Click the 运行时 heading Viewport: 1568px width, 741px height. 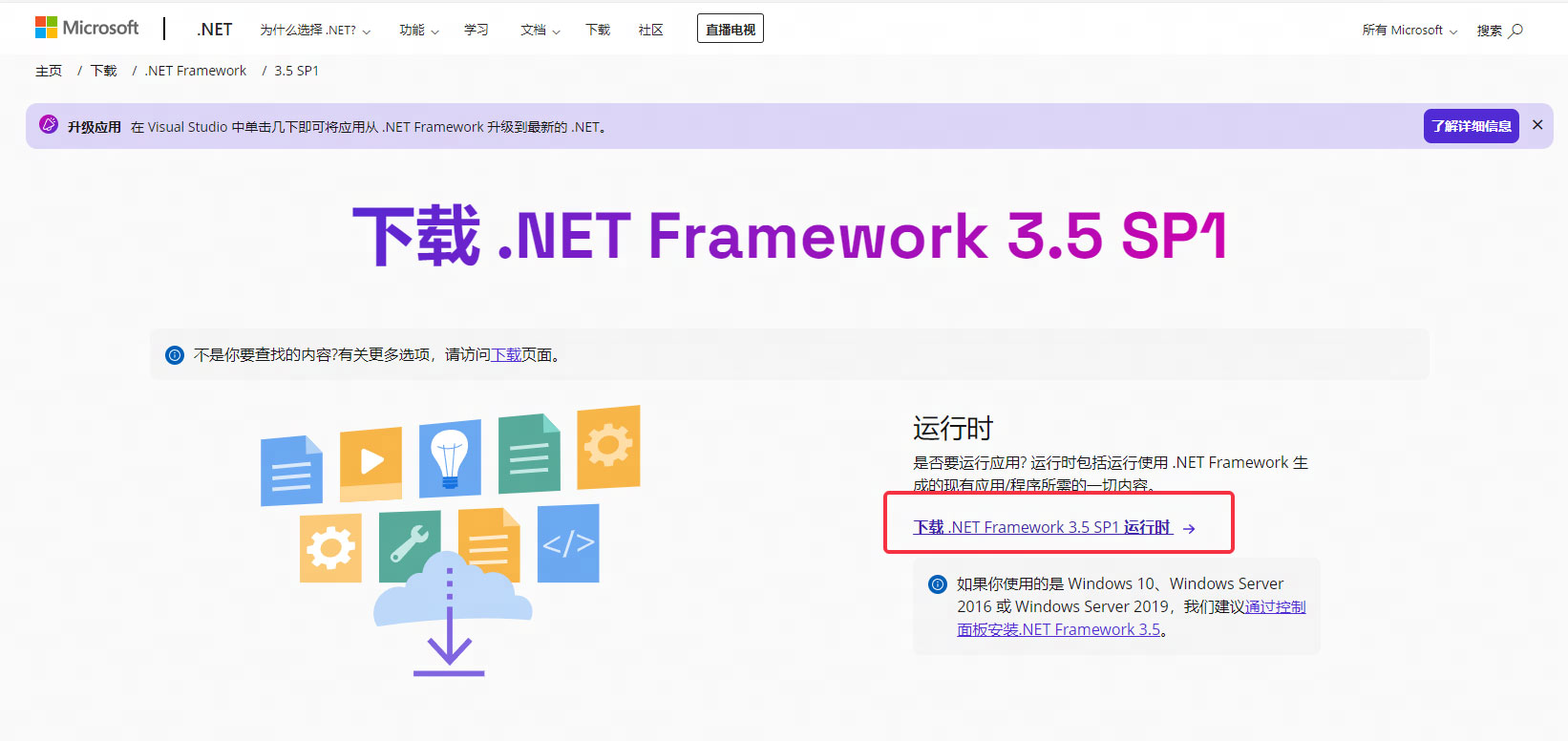click(x=953, y=428)
